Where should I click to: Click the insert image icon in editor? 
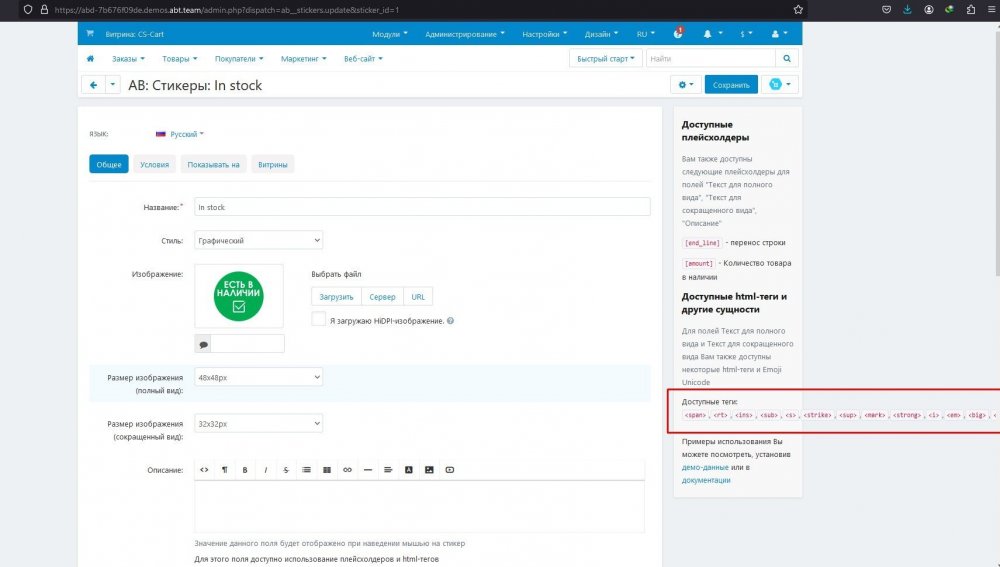point(429,469)
